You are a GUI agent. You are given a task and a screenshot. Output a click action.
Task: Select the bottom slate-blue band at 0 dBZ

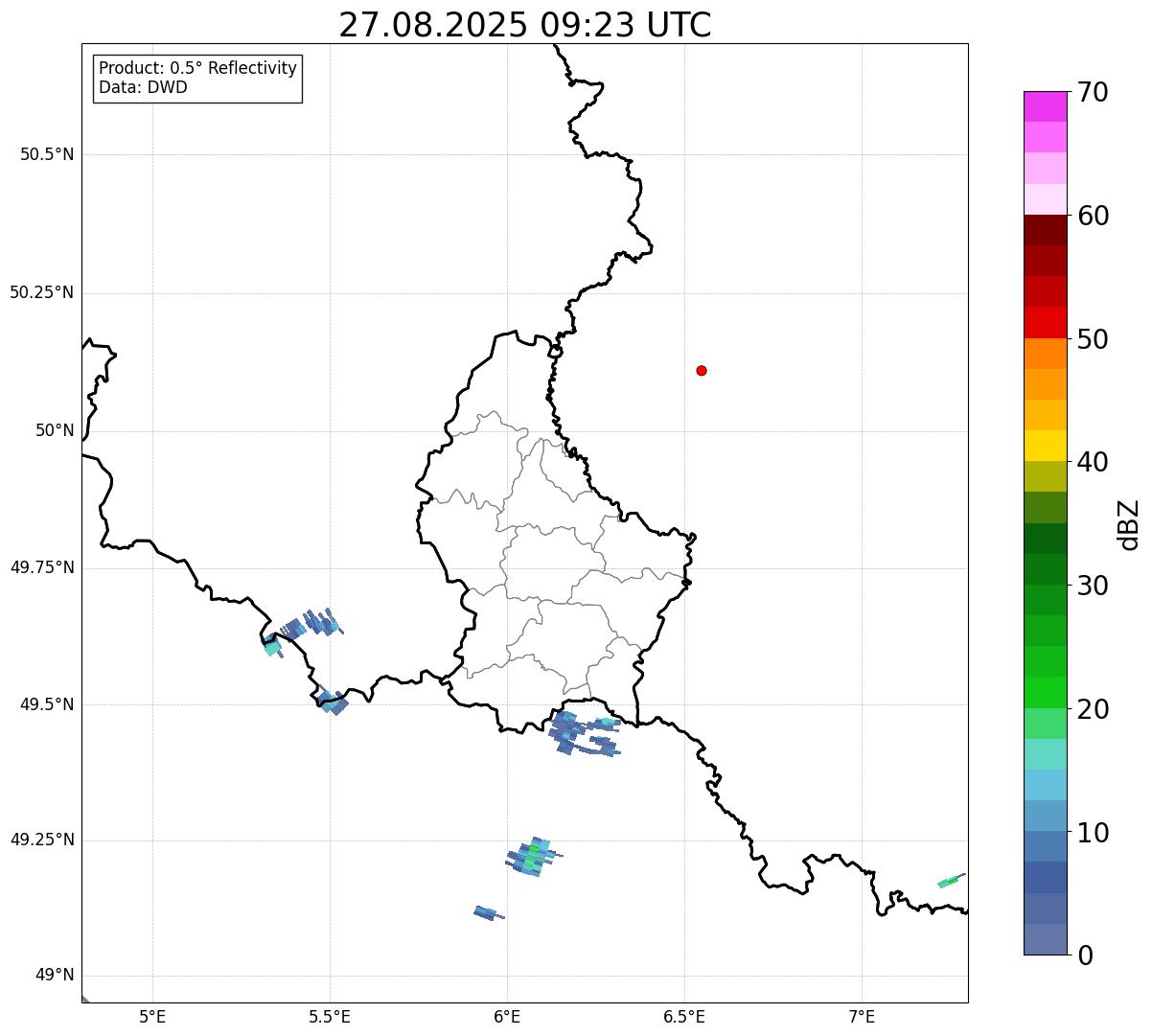click(x=1045, y=939)
